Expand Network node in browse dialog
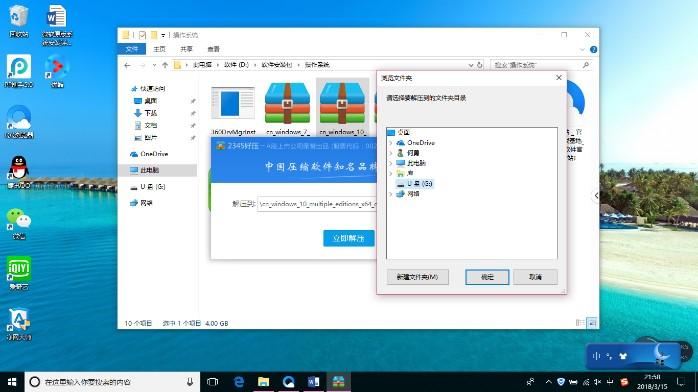698x392 pixels. 391,194
